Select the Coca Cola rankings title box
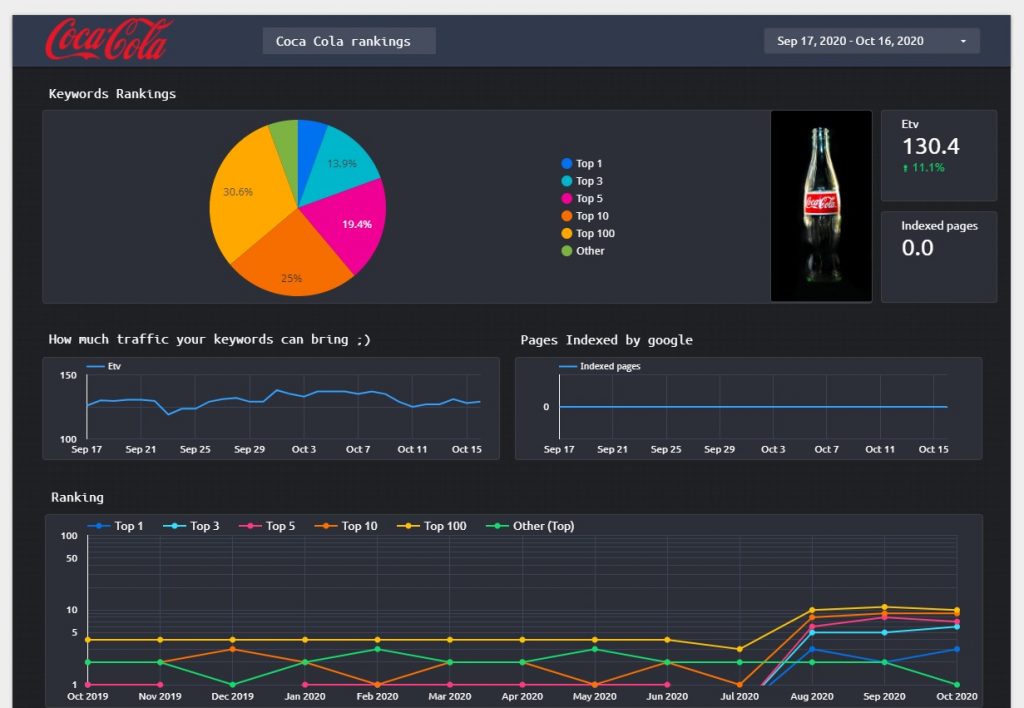The image size is (1024, 708). pyautogui.click(x=349, y=41)
